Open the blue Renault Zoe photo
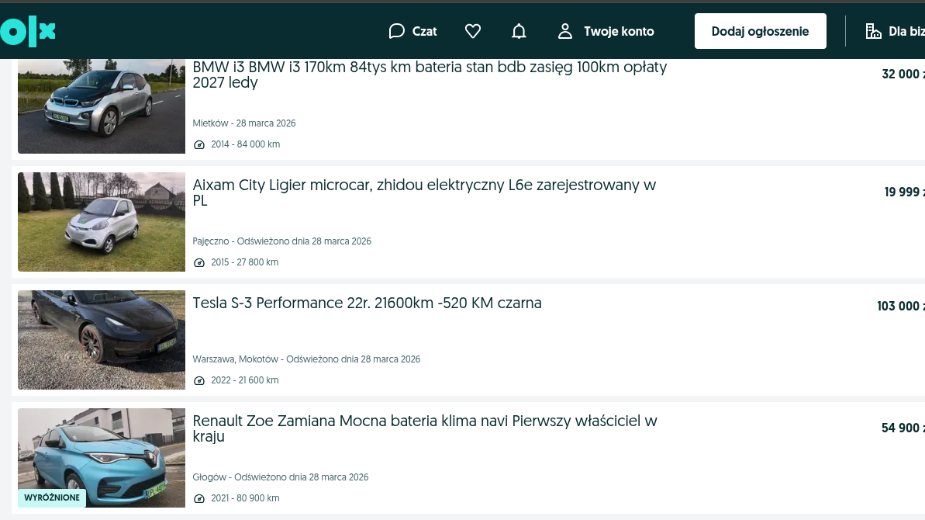 click(x=101, y=458)
